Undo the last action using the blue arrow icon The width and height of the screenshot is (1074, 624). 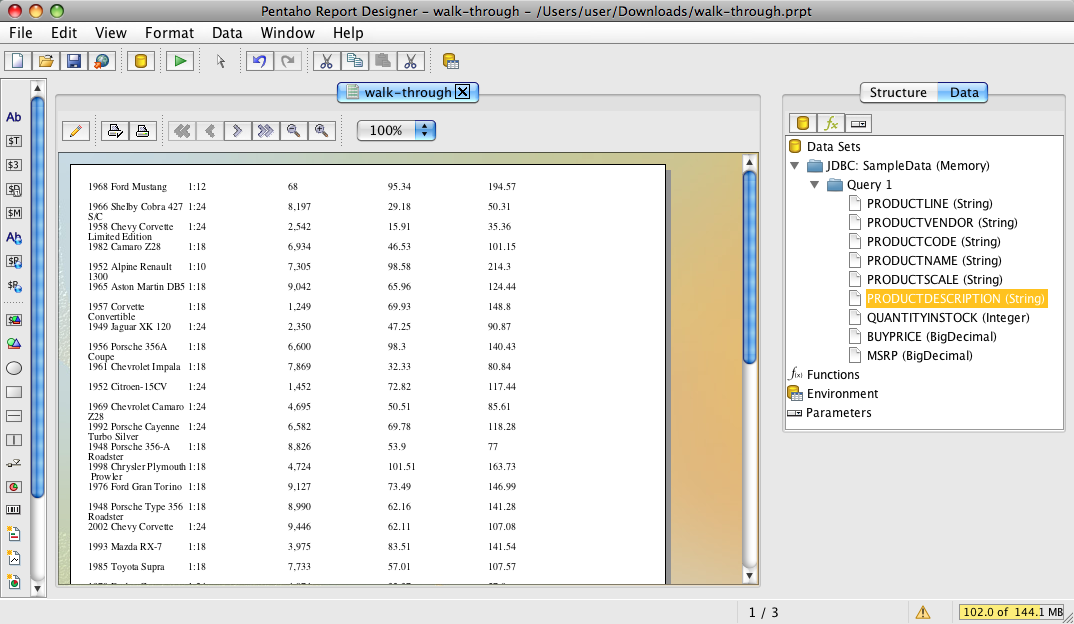pyautogui.click(x=260, y=61)
